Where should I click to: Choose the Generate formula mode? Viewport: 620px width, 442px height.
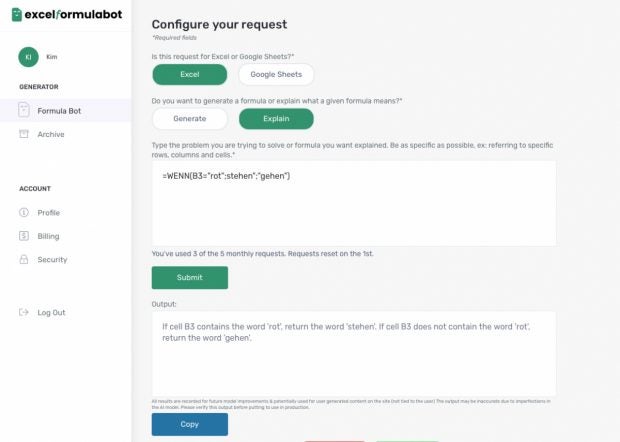coord(189,119)
